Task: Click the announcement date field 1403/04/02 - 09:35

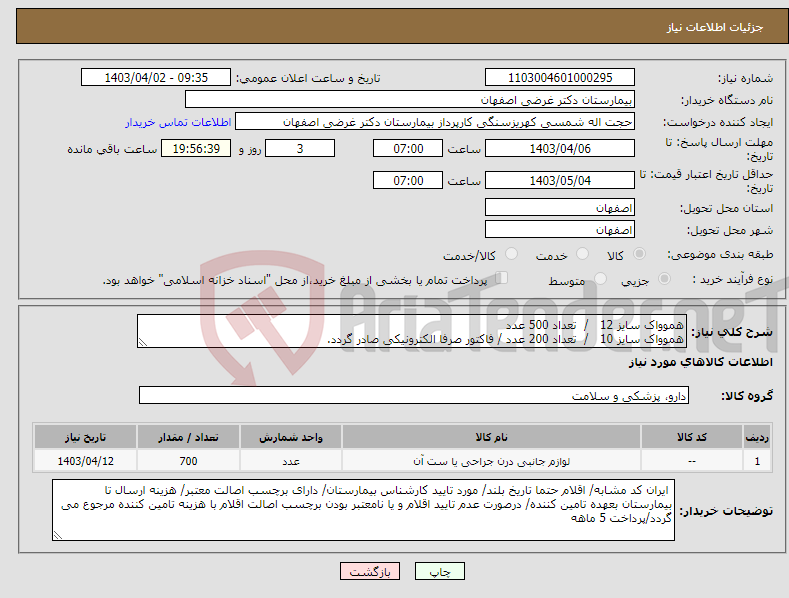Action: pos(156,78)
